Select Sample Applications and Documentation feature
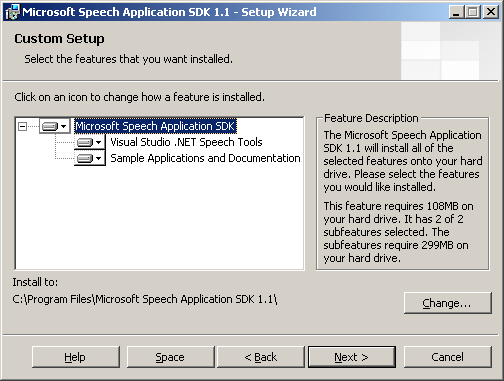The image size is (504, 381). (x=205, y=158)
